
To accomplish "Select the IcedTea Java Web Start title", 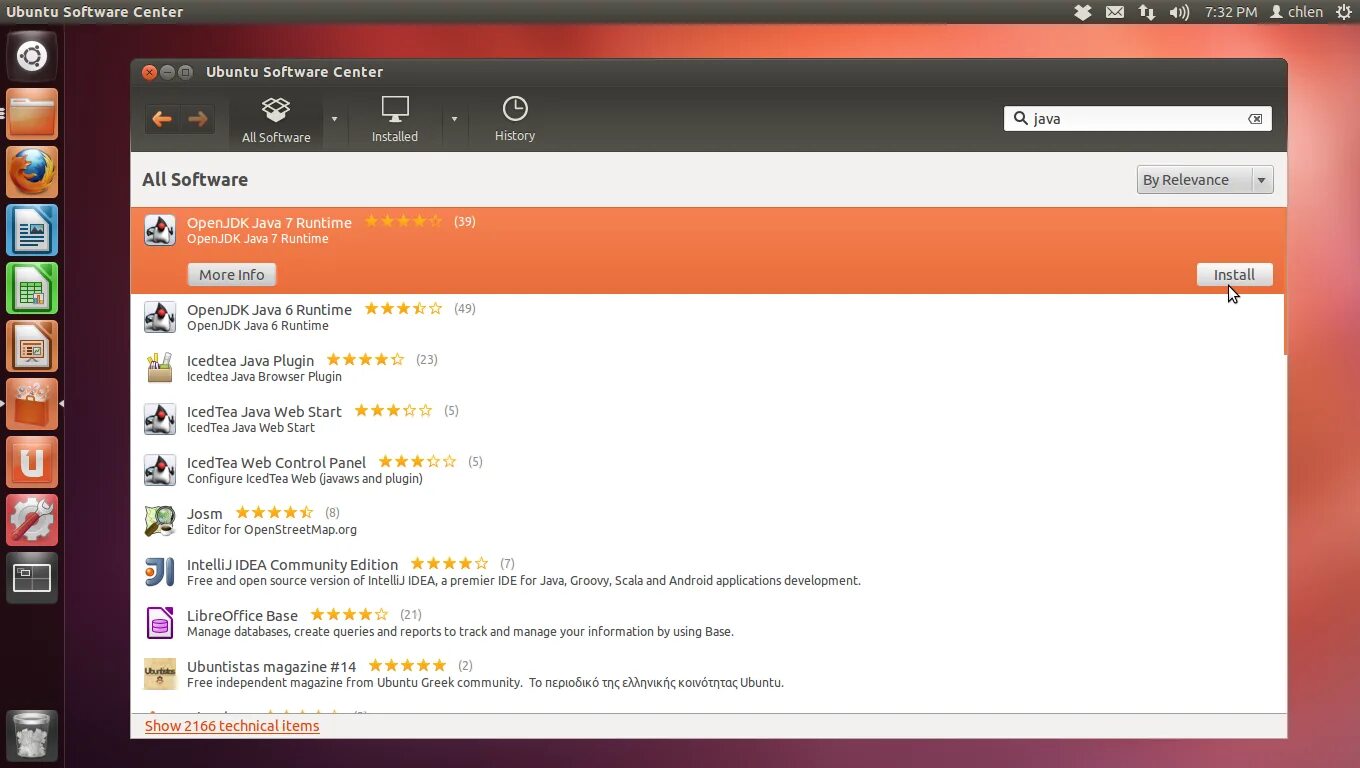I will point(264,411).
